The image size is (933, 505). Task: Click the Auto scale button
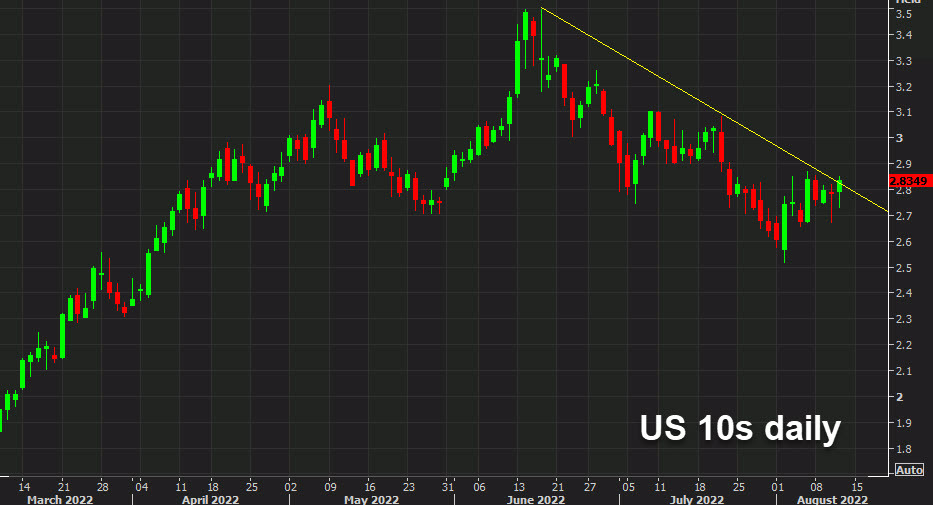coord(909,469)
